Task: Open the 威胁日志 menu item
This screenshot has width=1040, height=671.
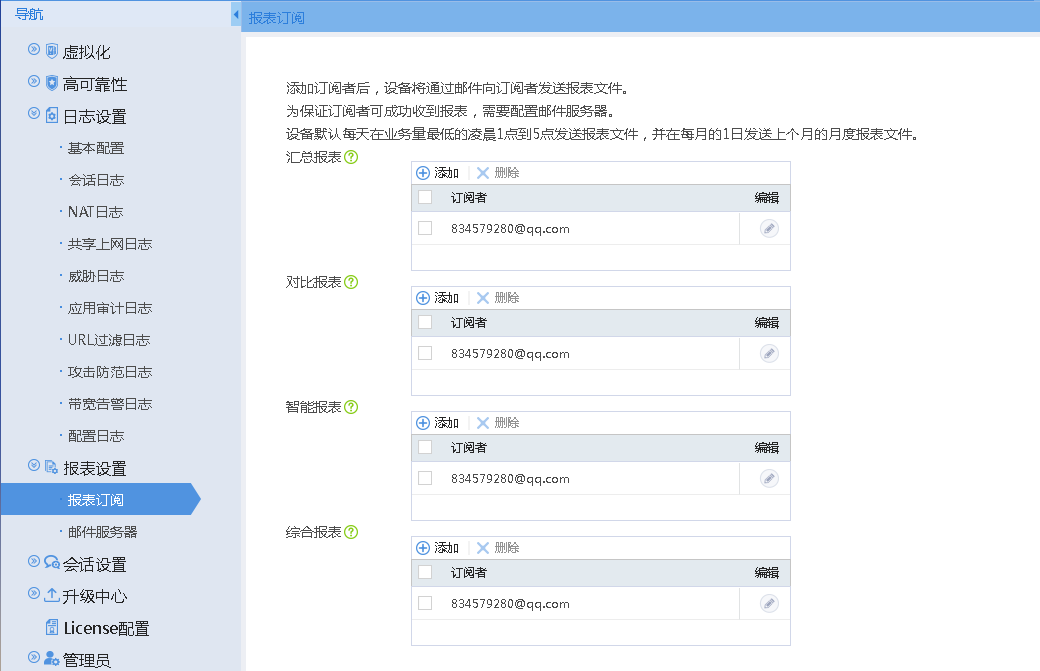Action: 96,276
